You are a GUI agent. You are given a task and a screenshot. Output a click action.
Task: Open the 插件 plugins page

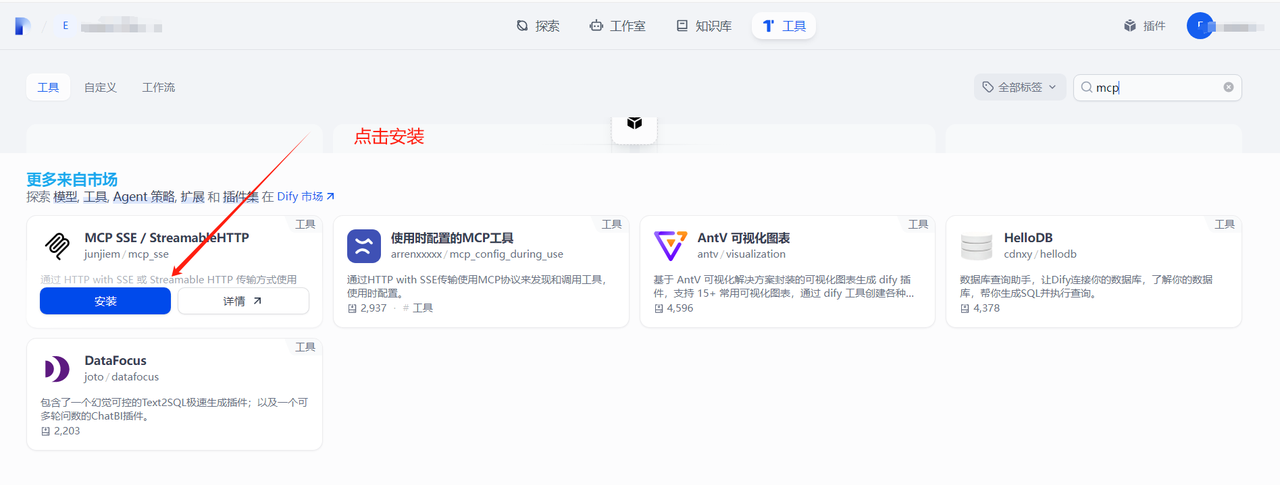click(x=1145, y=26)
